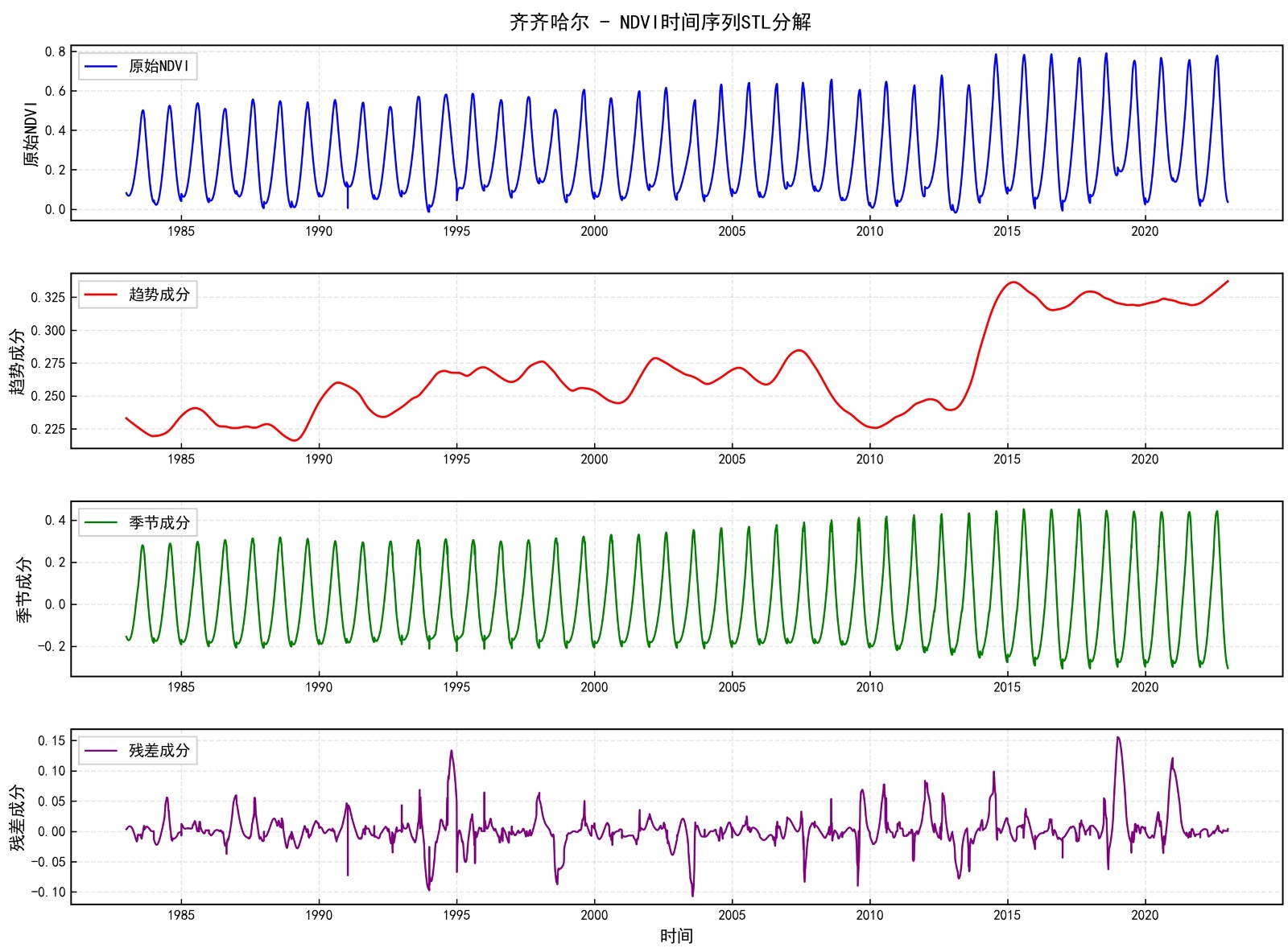The image size is (1288, 952).
Task: Click the purple line sample in 残差成分 legend
Action: tap(101, 751)
